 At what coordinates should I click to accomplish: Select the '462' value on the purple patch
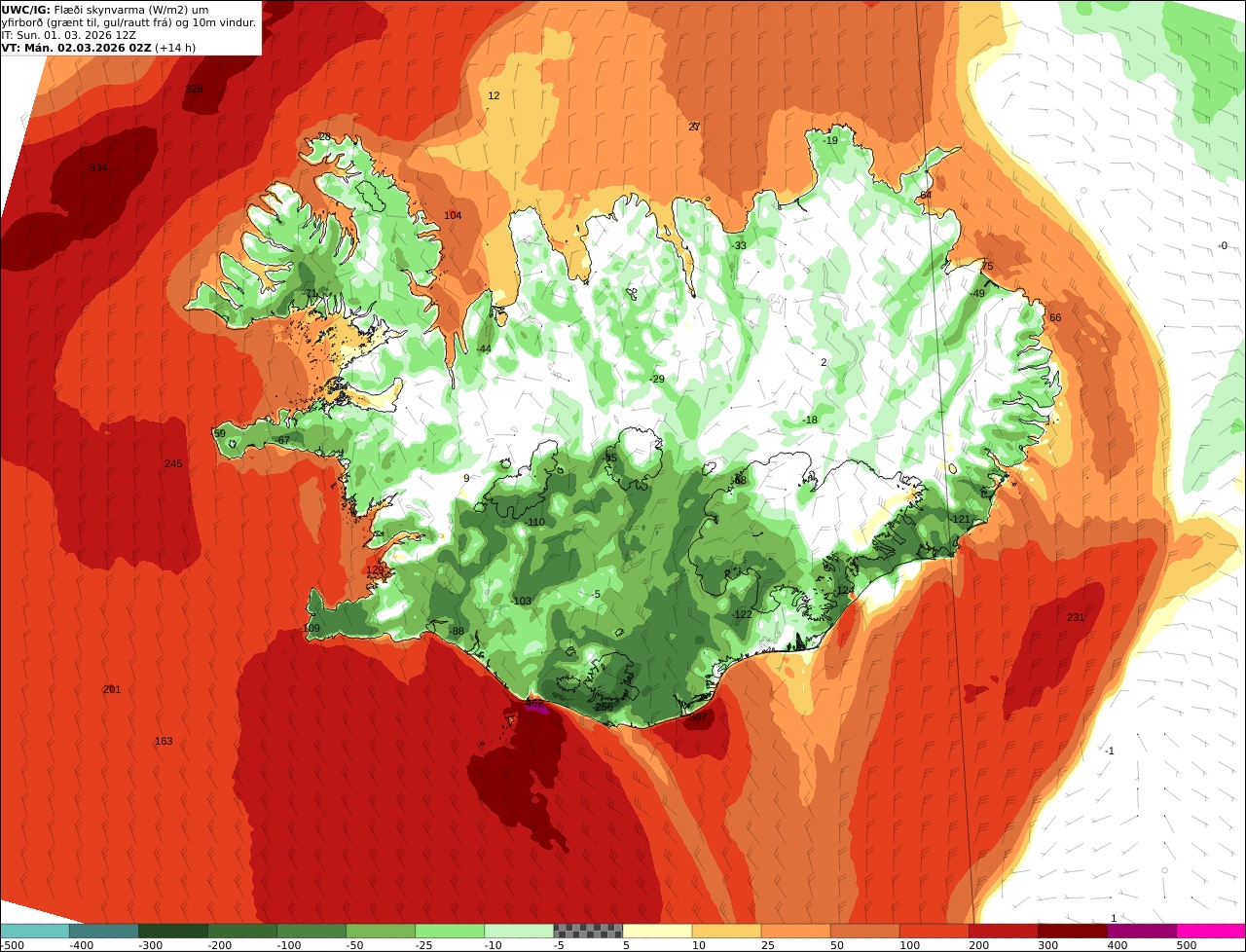(534, 703)
